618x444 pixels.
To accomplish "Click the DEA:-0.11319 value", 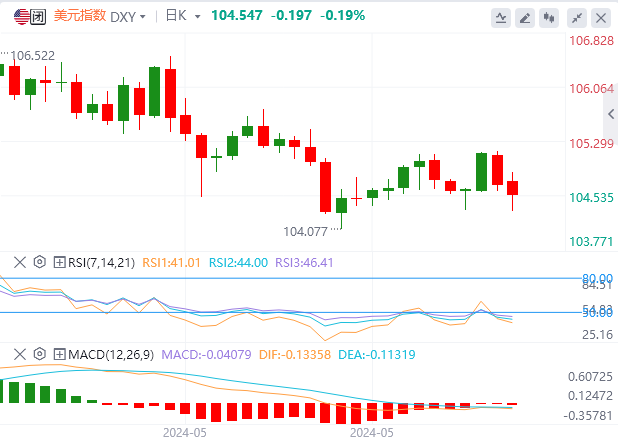I will (x=377, y=355).
